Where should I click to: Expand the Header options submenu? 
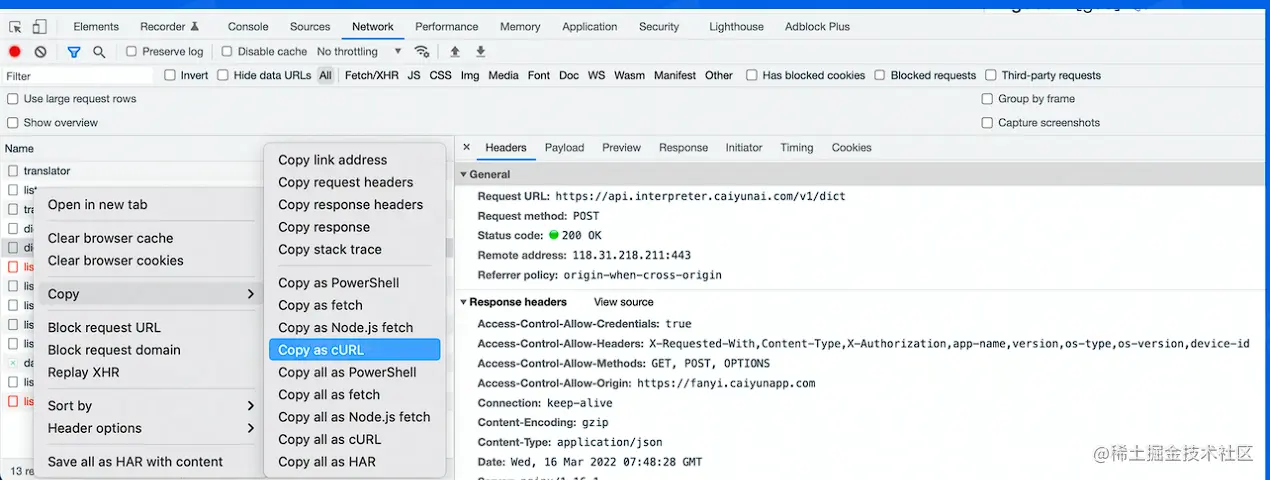click(151, 428)
